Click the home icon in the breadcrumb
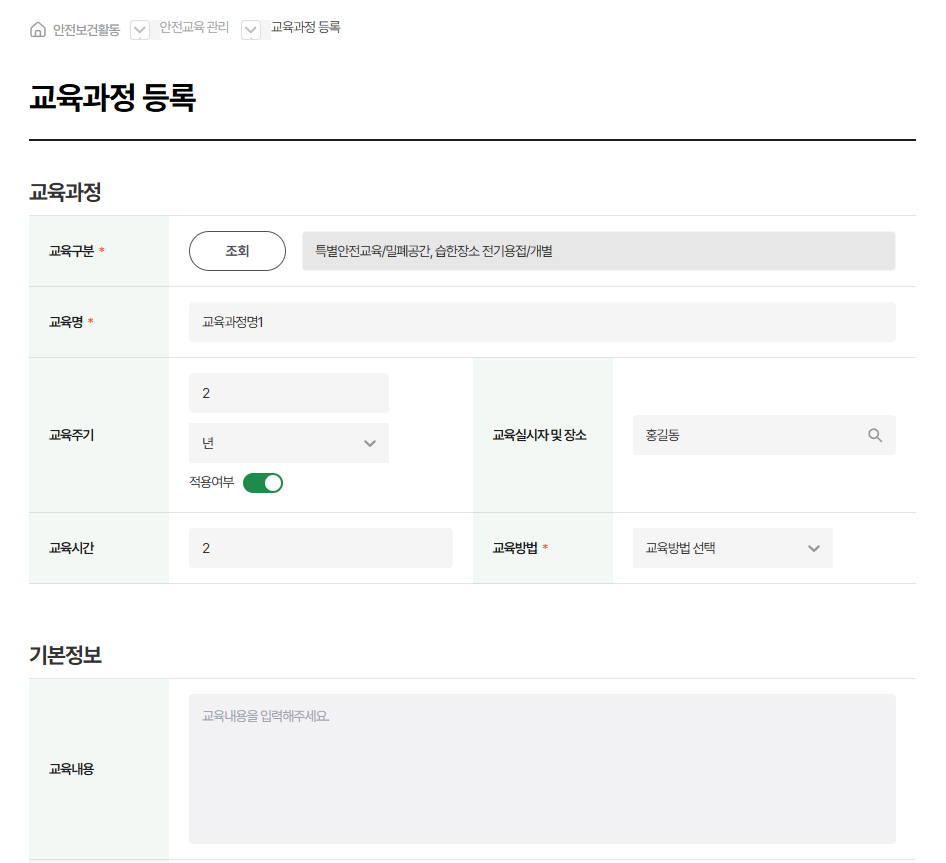This screenshot has width=946, height=863. pos(38,30)
